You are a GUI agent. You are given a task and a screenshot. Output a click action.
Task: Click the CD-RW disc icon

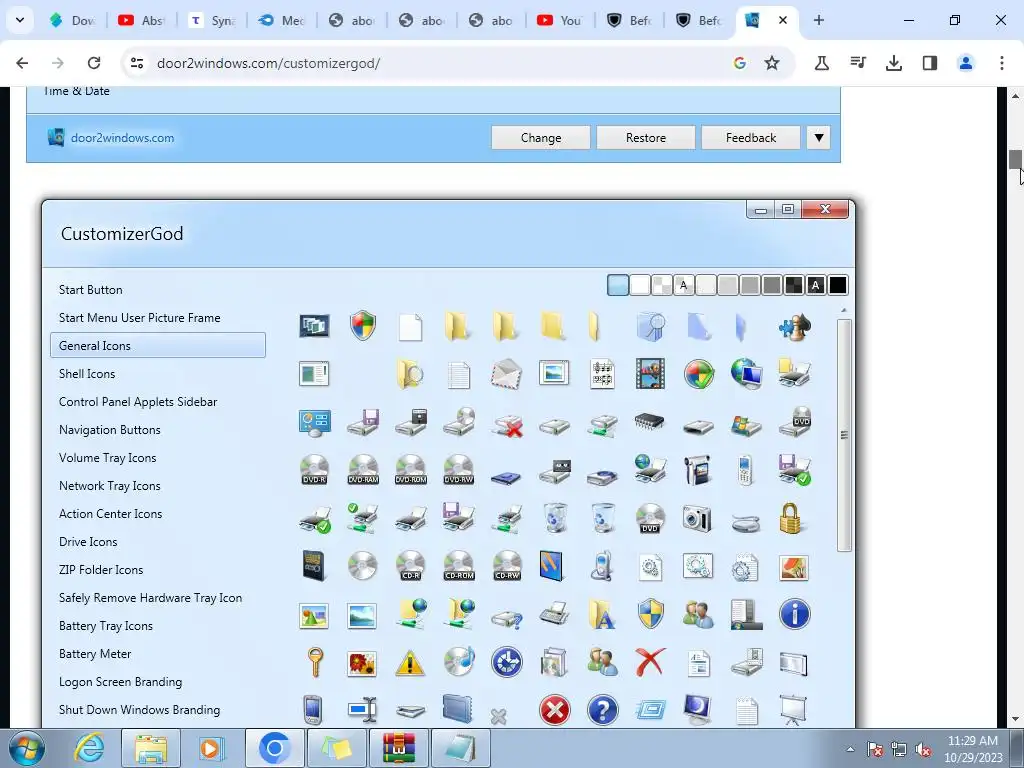tap(507, 566)
